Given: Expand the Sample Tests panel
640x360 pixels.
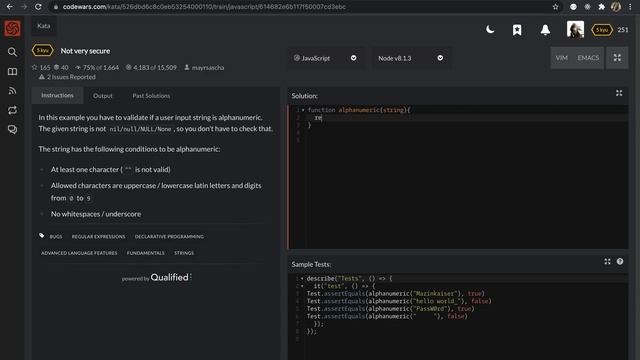Looking at the screenshot, I should pyautogui.click(x=607, y=262).
